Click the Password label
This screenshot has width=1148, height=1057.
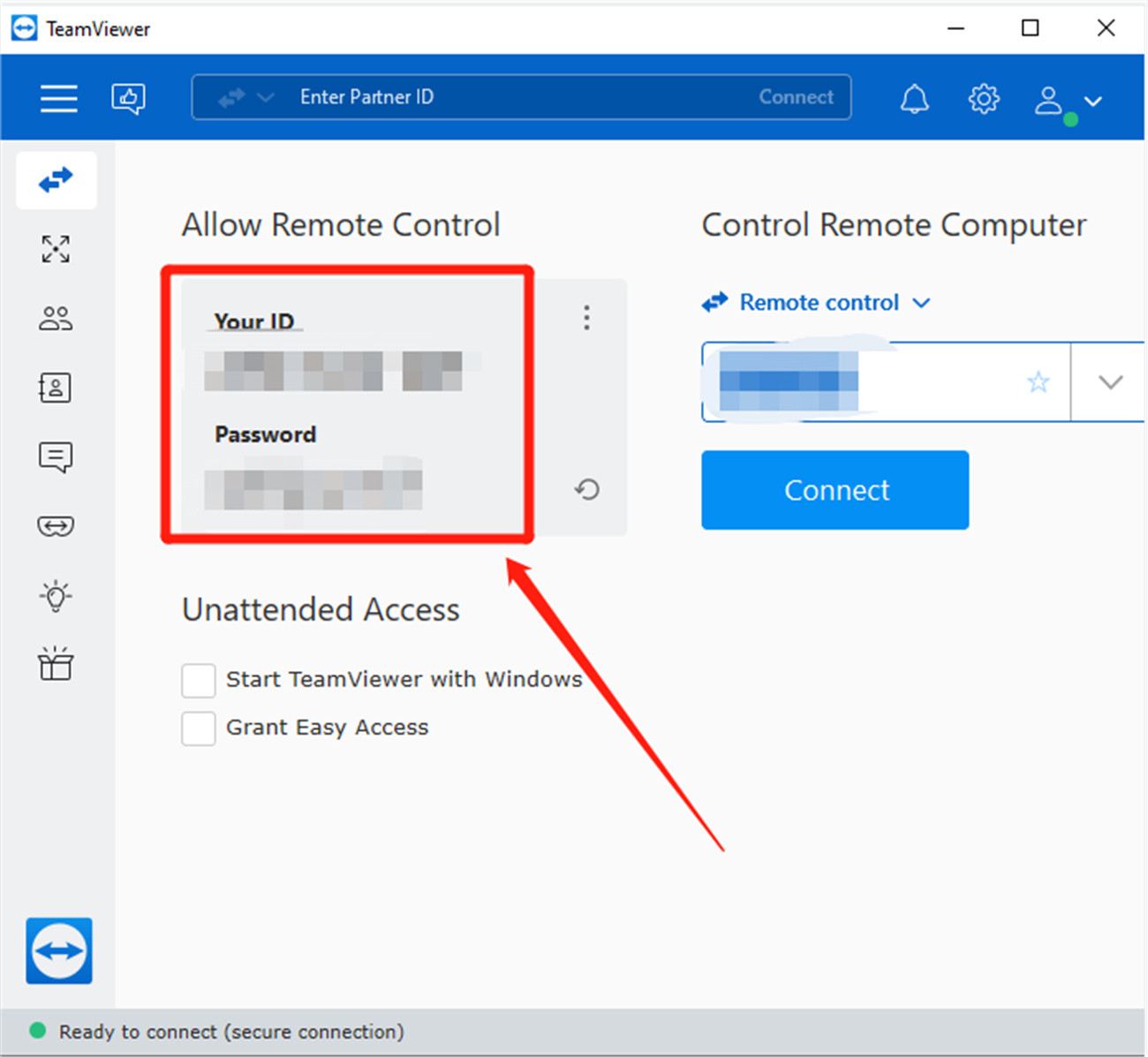coord(265,434)
